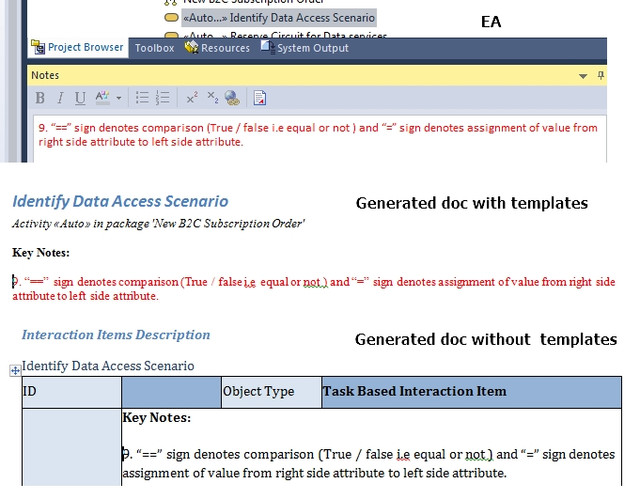640x498 pixels.
Task: Open the Toolbox tab
Action: click(x=154, y=48)
